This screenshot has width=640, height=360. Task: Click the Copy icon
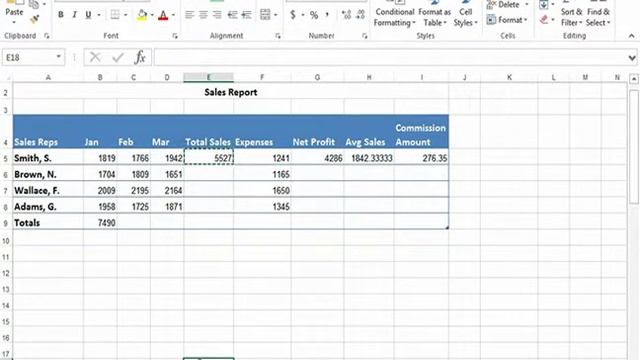(x=34, y=4)
